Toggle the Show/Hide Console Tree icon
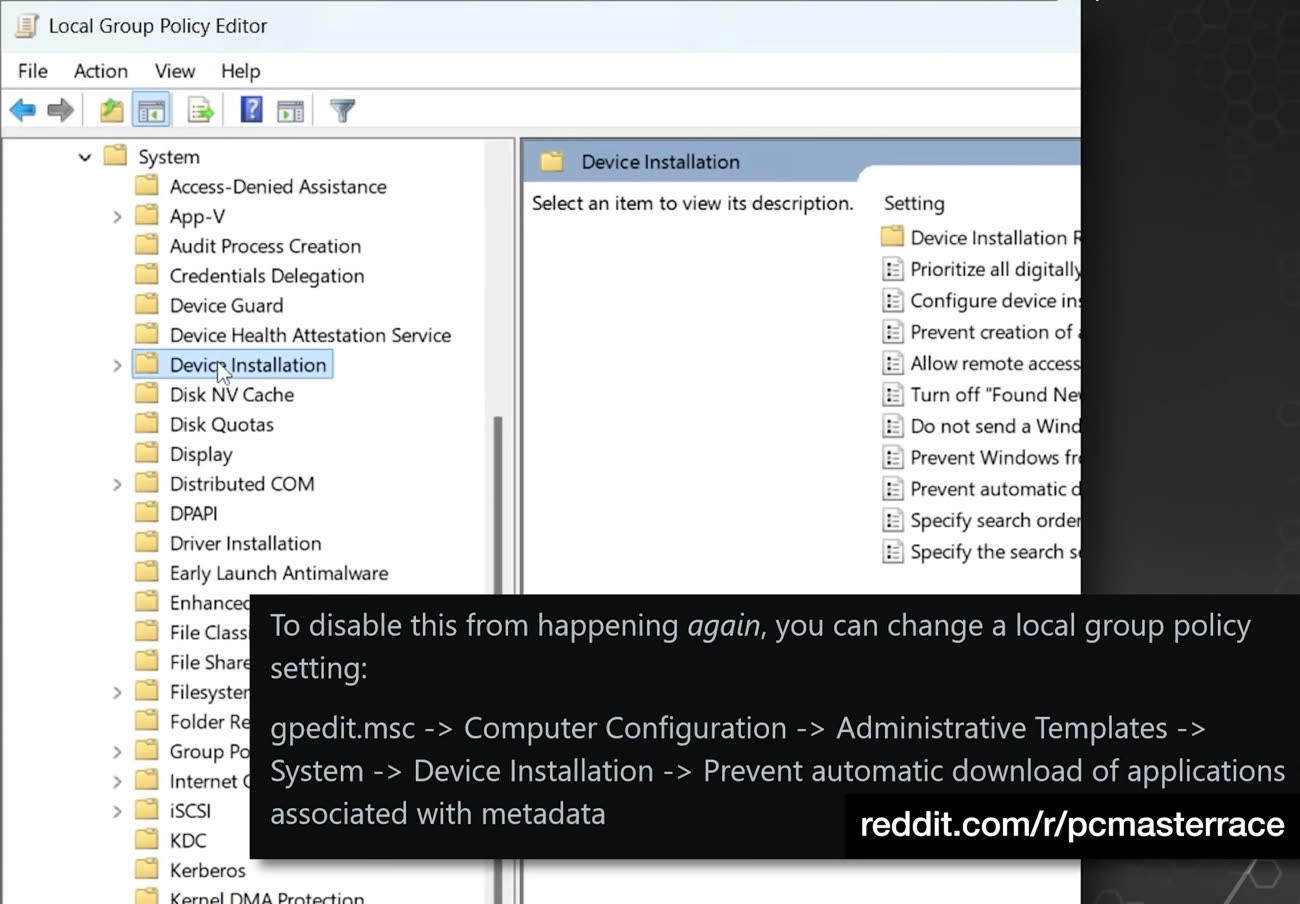 pos(152,110)
